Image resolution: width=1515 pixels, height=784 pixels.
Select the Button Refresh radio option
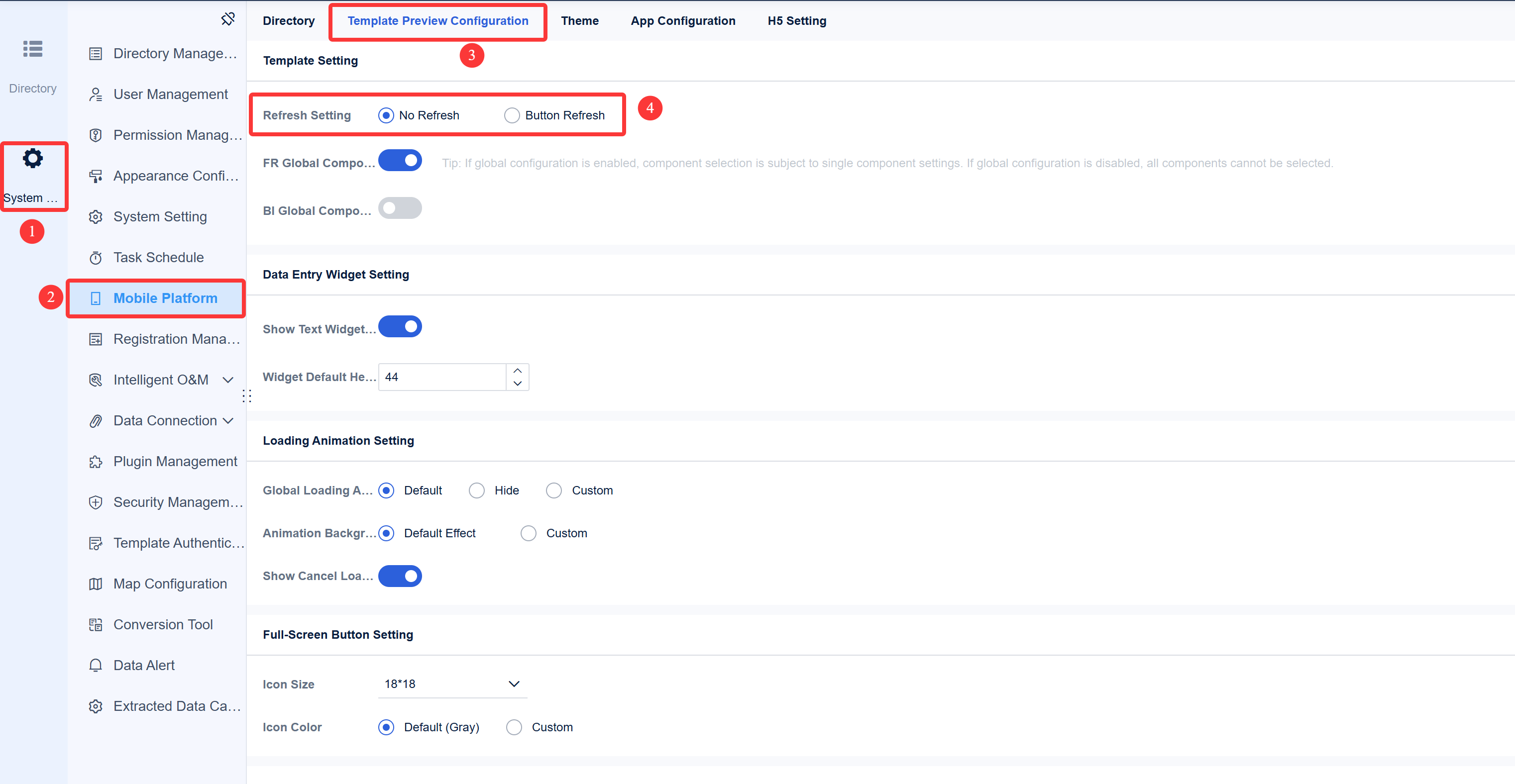512,115
